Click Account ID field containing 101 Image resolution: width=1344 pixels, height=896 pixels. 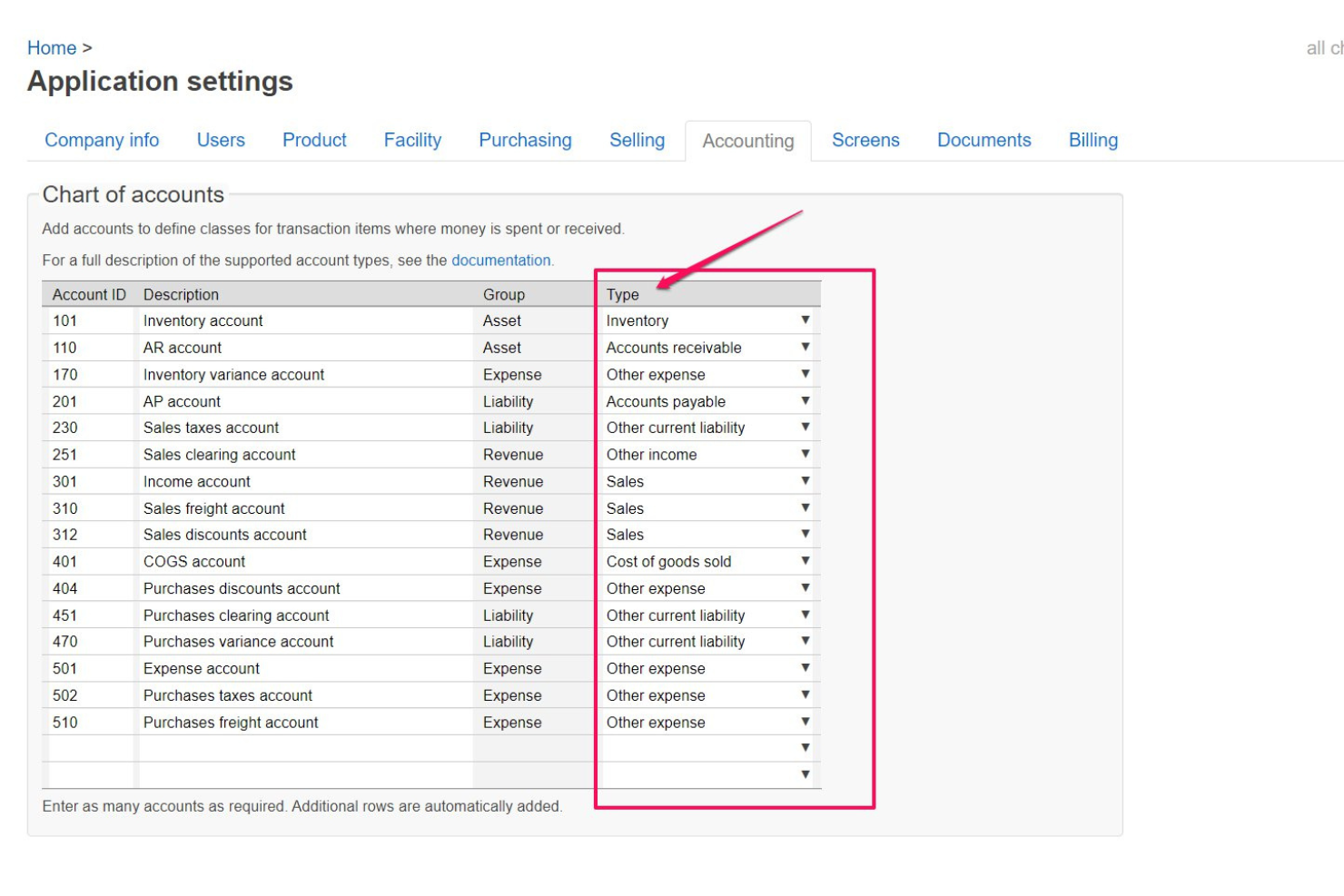click(89, 321)
